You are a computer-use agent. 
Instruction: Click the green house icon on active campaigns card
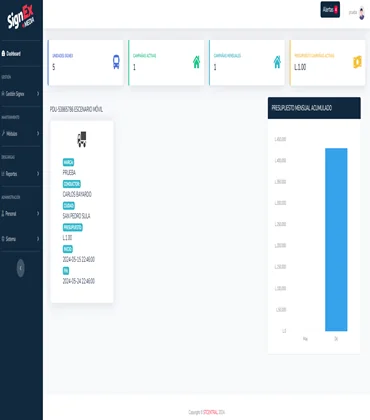197,62
